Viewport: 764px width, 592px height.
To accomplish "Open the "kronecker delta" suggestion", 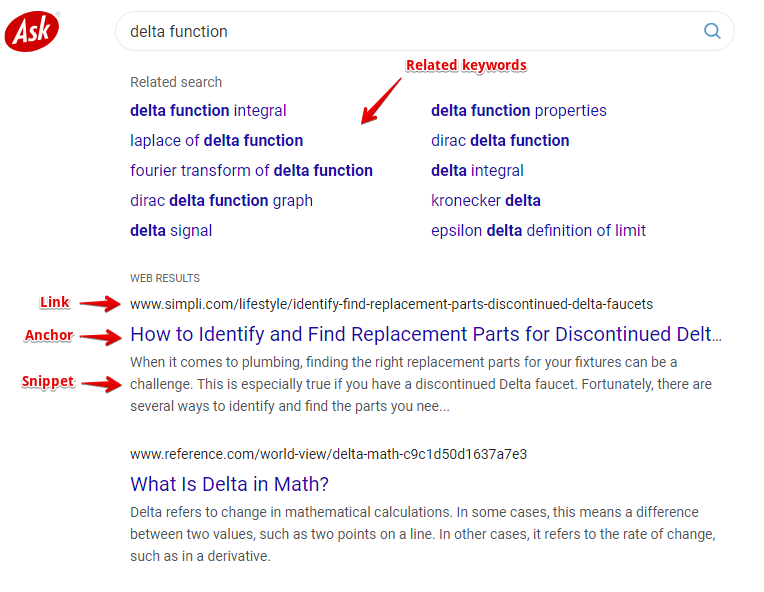I will point(485,200).
